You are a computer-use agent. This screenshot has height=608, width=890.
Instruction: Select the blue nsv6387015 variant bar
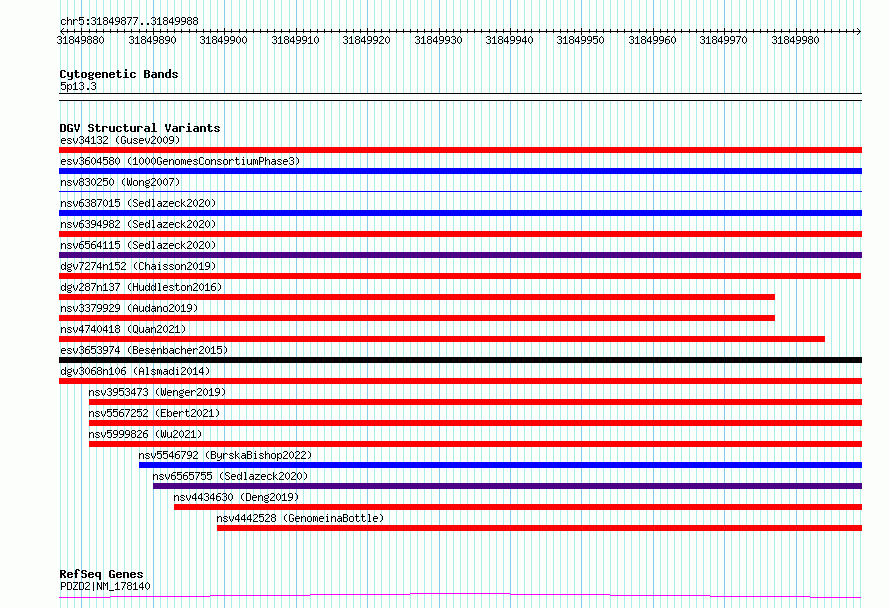click(x=460, y=213)
